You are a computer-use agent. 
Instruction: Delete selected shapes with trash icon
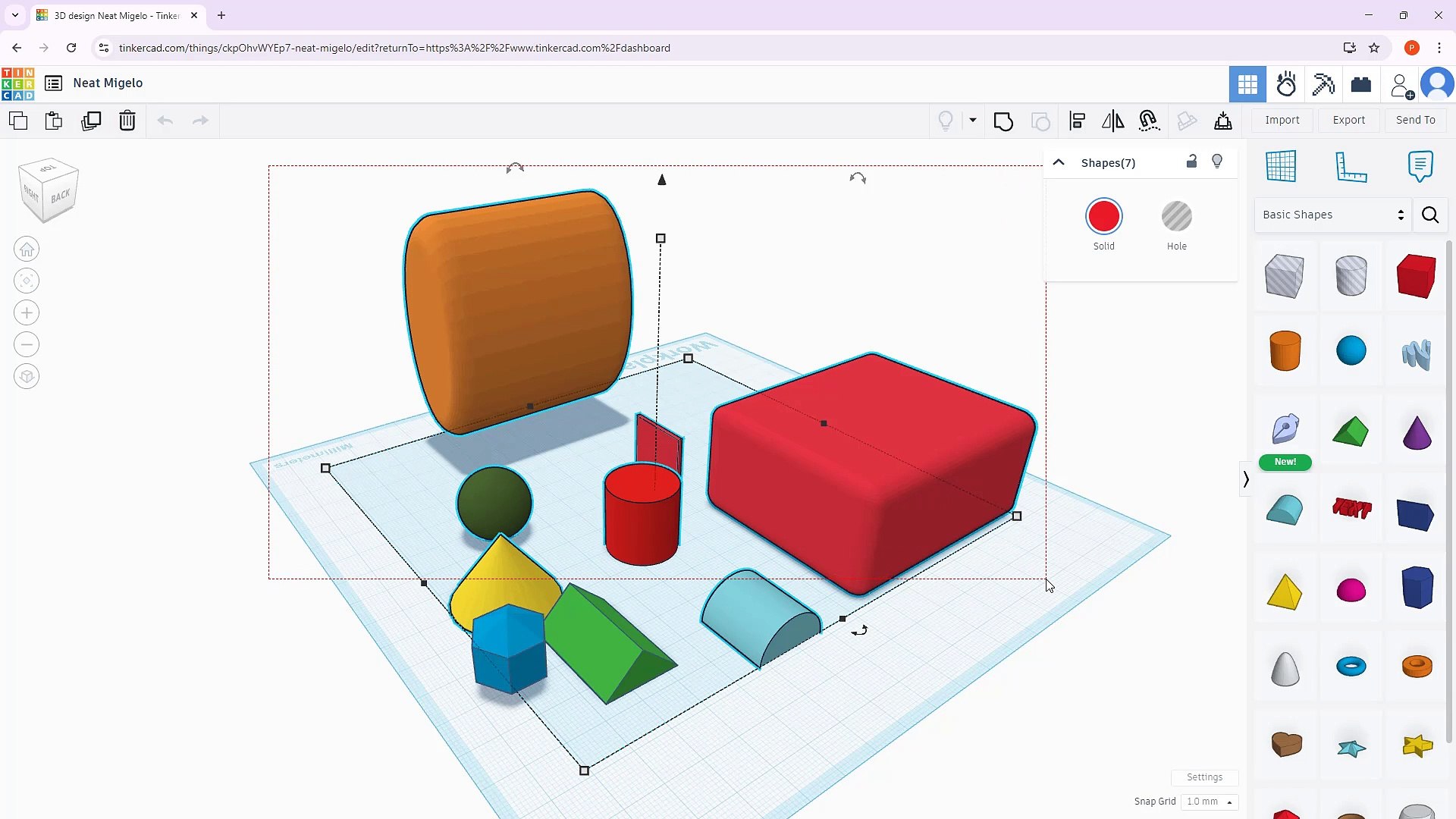tap(127, 121)
